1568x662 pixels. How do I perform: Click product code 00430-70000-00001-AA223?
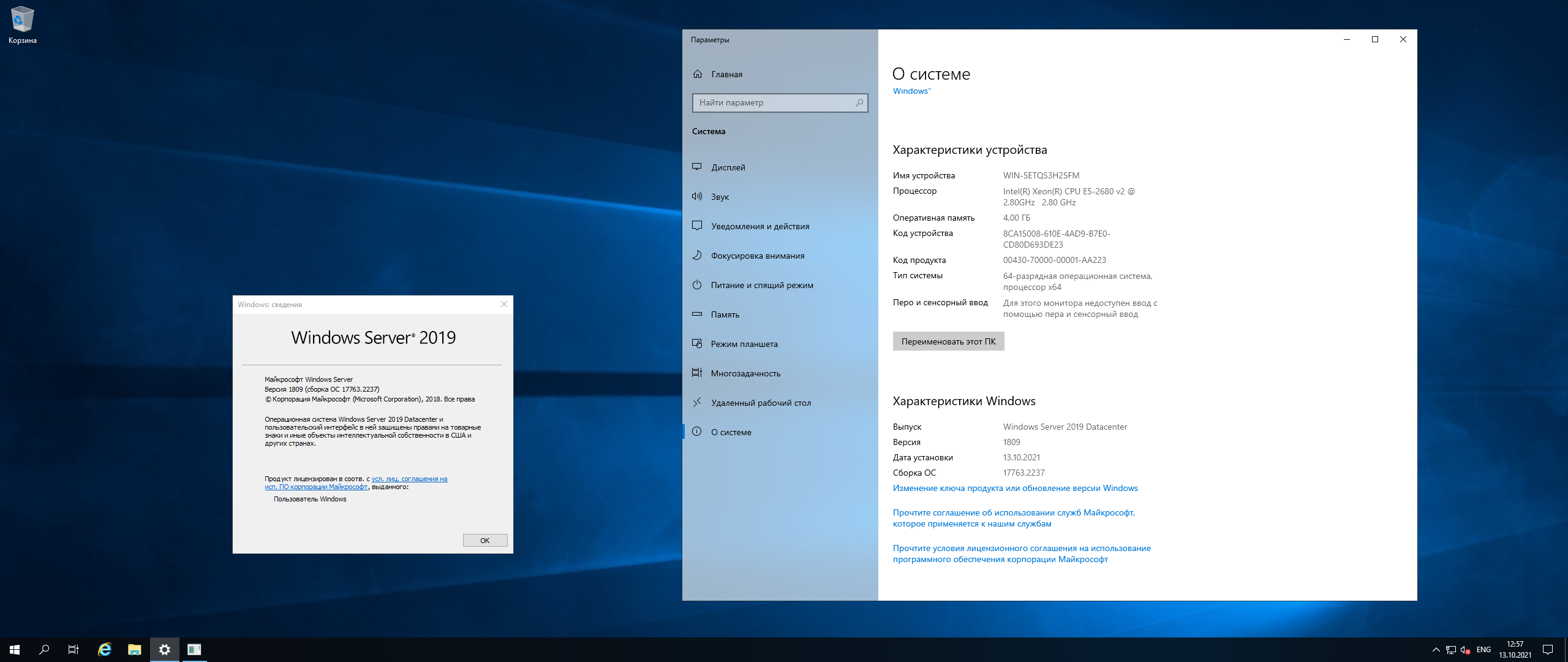(1055, 261)
